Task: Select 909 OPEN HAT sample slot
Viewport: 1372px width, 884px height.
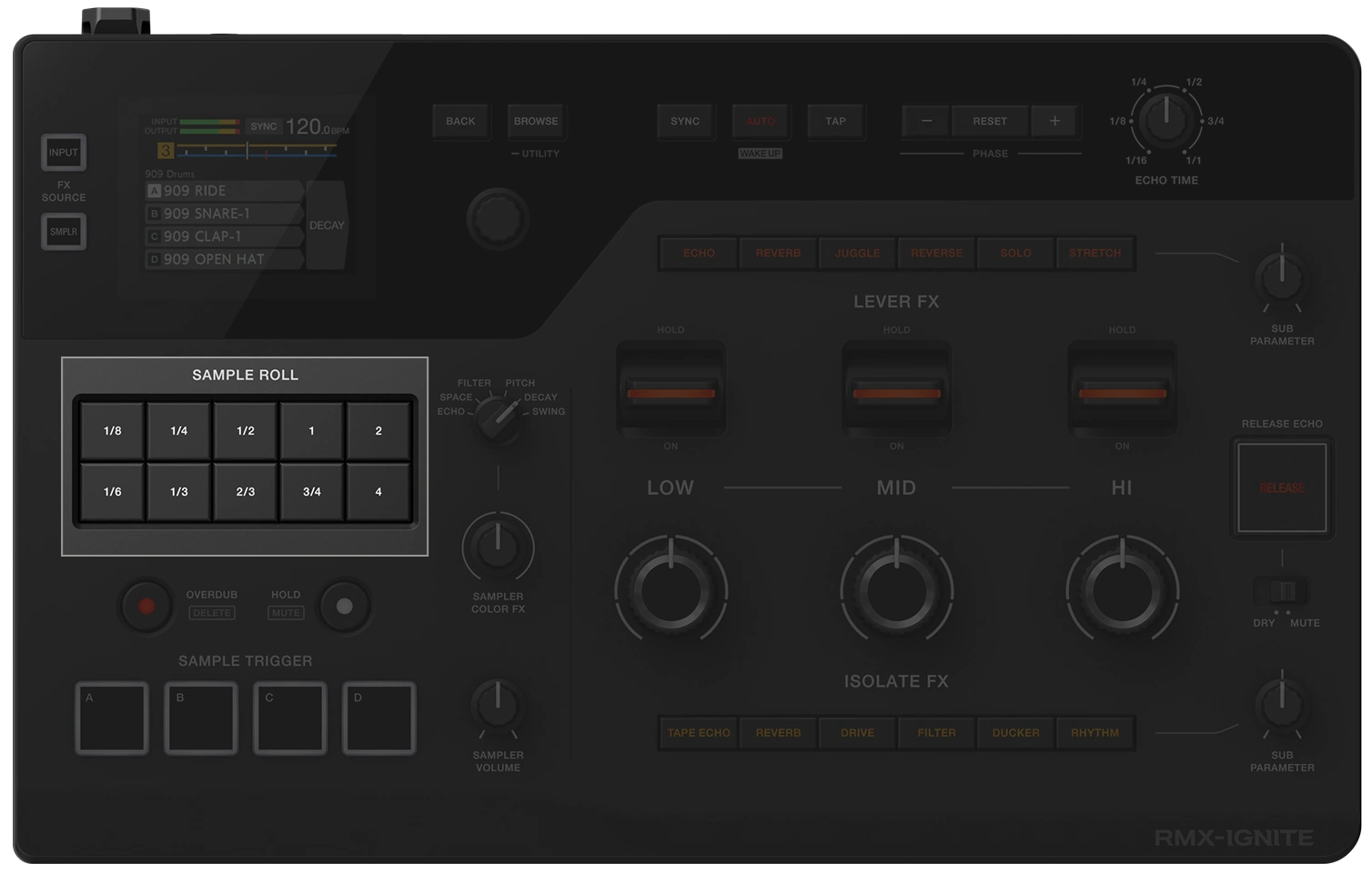Action: 223,259
